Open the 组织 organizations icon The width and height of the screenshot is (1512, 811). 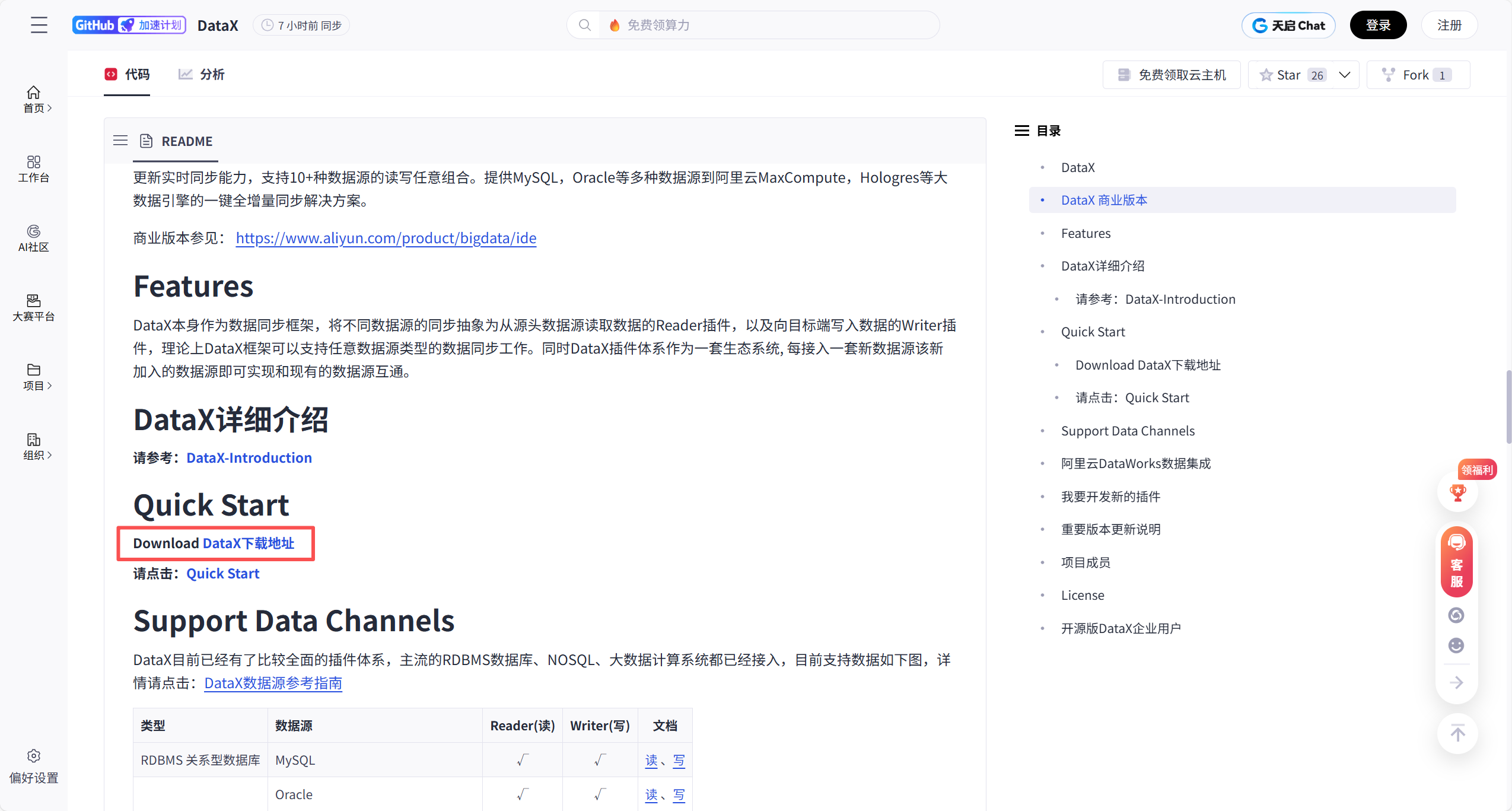click(33, 440)
